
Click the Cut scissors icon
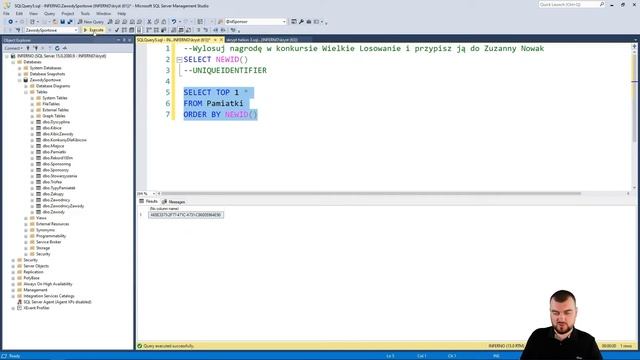pyautogui.click(x=149, y=22)
